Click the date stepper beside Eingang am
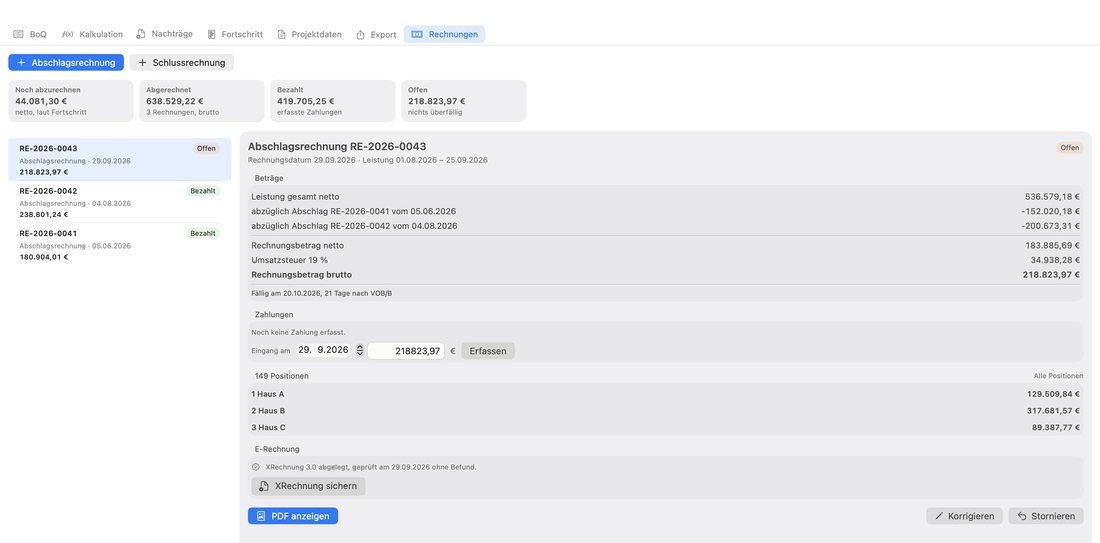1100x543 pixels. (x=359, y=350)
